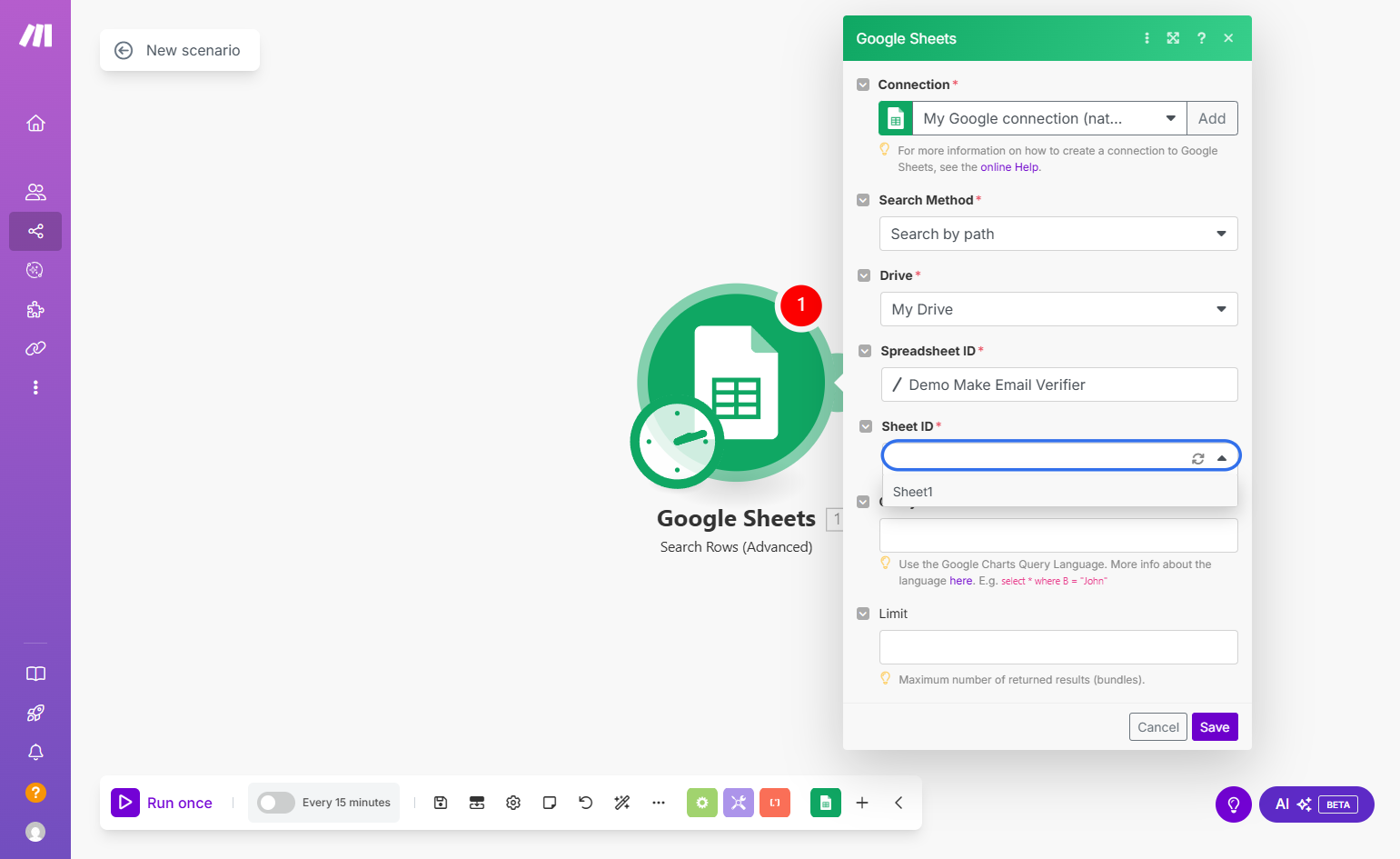Click the floppy-disk Save scenario icon
The width and height of the screenshot is (1400, 859).
point(441,803)
